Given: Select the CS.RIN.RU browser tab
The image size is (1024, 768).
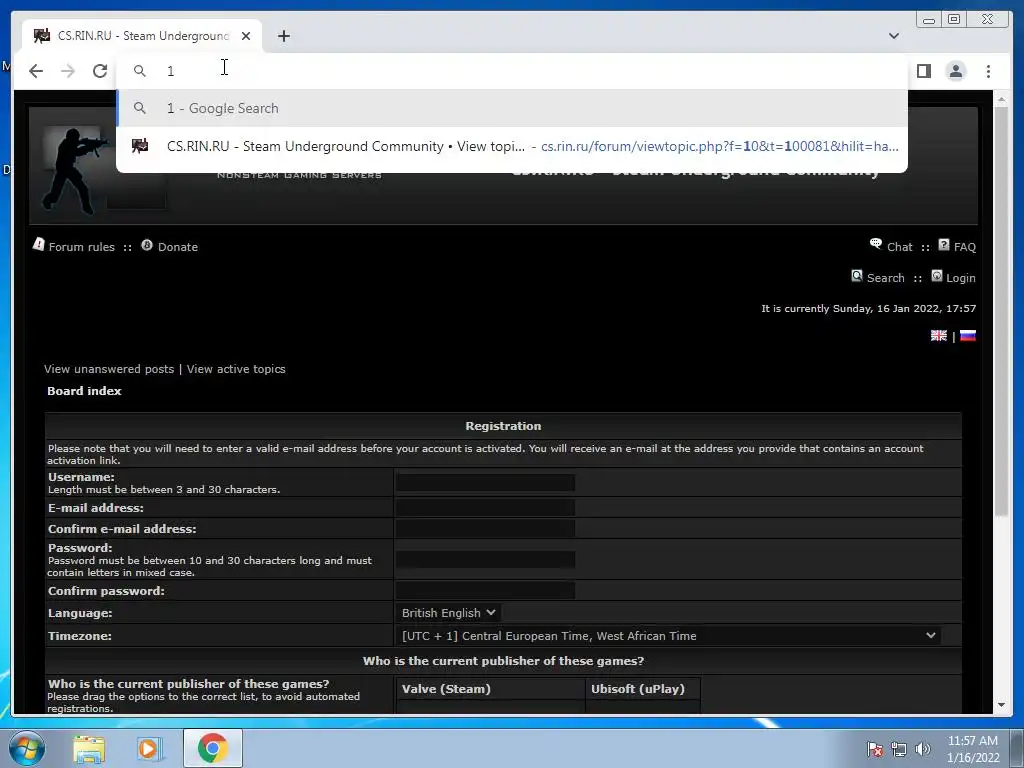Looking at the screenshot, I should tap(142, 36).
